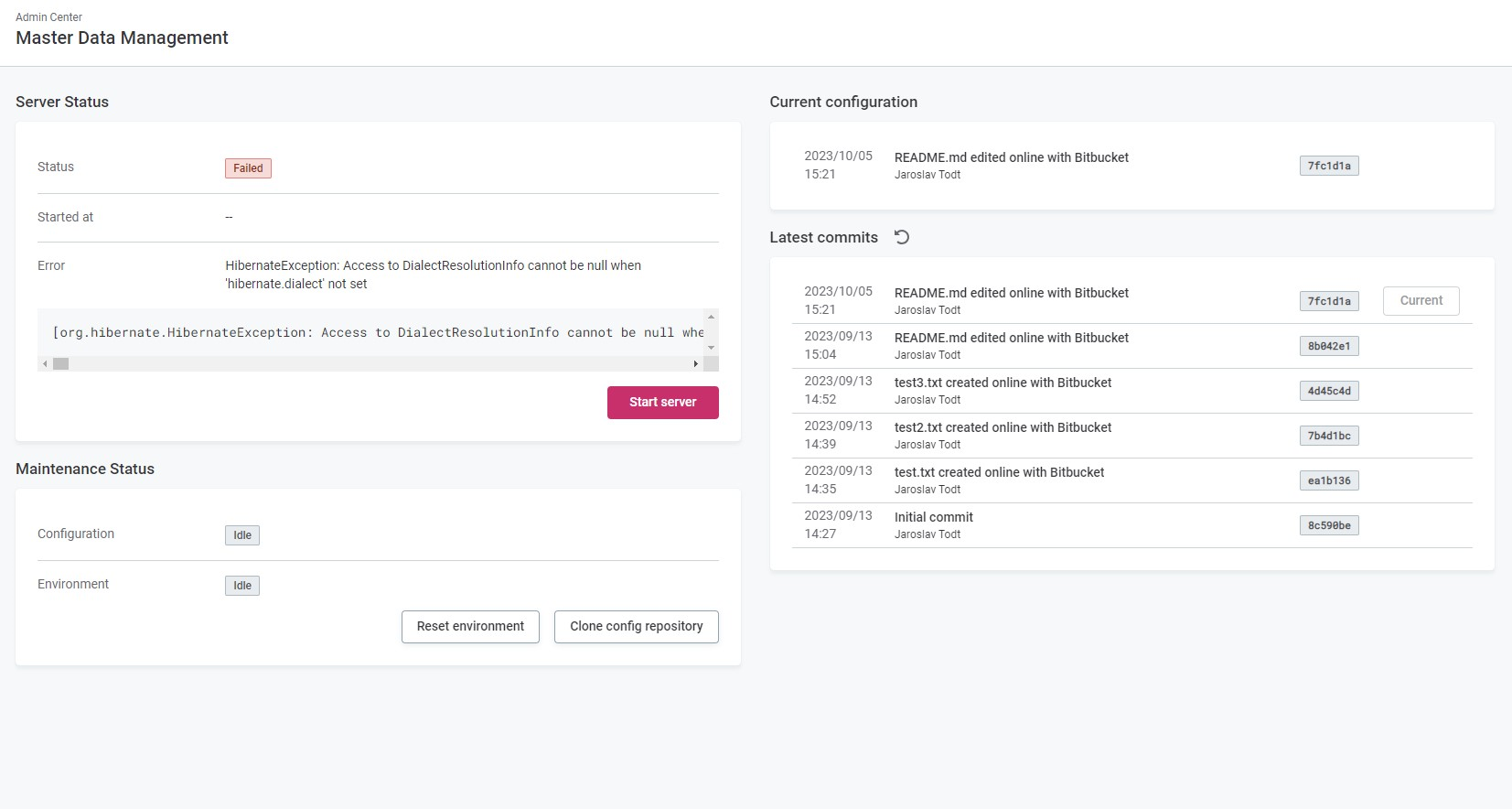This screenshot has width=1512, height=809.
Task: Click the Current button beside the latest commit
Action: (x=1421, y=300)
